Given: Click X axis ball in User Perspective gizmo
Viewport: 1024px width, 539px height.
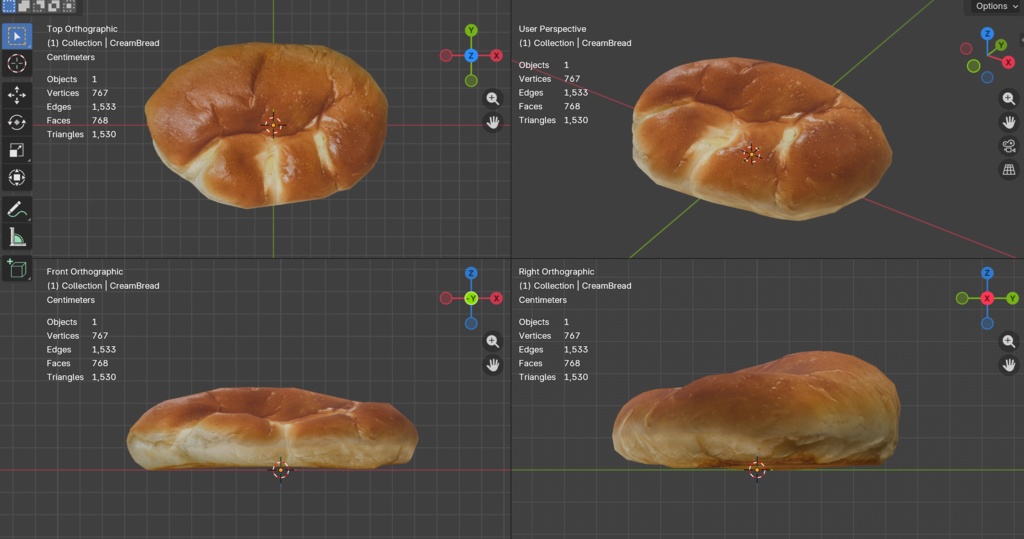Looking at the screenshot, I should click(x=1008, y=63).
